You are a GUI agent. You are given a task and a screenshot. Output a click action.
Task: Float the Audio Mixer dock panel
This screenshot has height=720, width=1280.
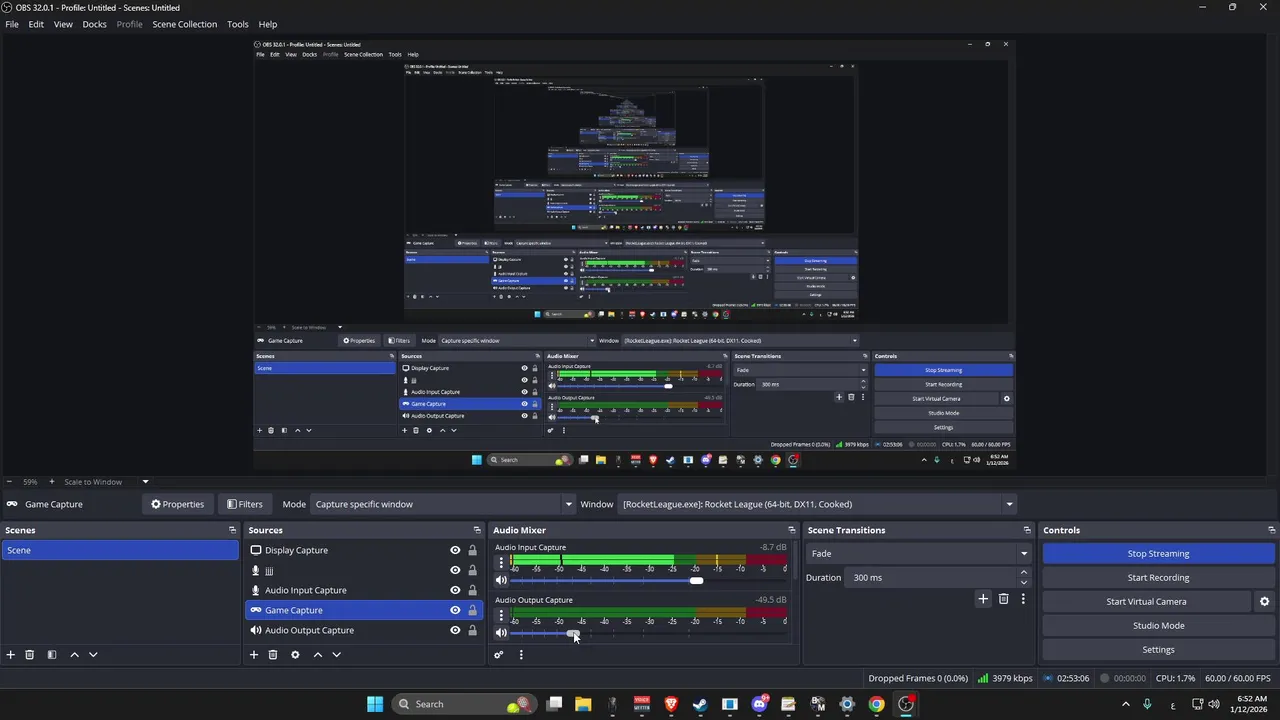pos(792,530)
